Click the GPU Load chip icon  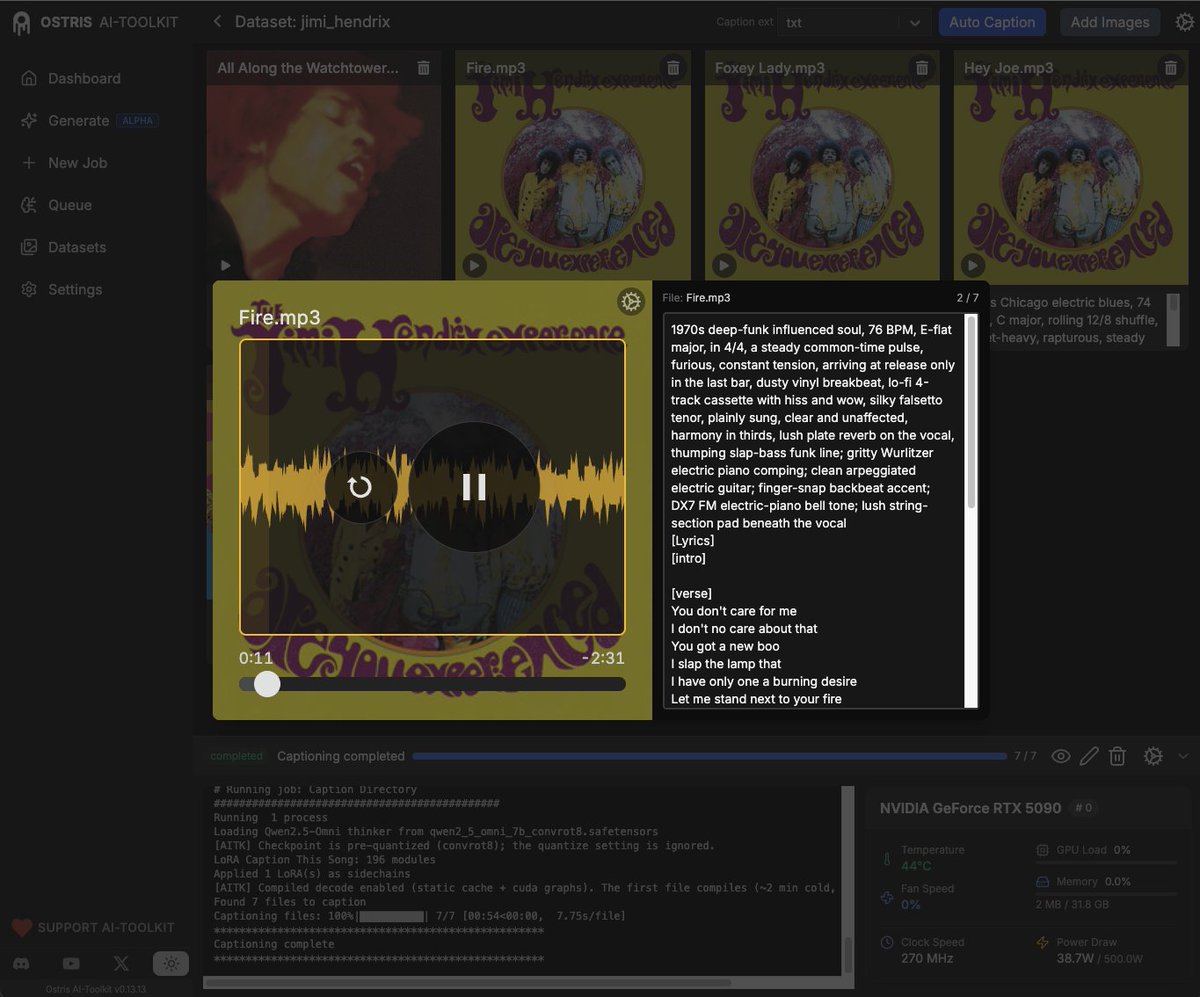[x=1042, y=850]
